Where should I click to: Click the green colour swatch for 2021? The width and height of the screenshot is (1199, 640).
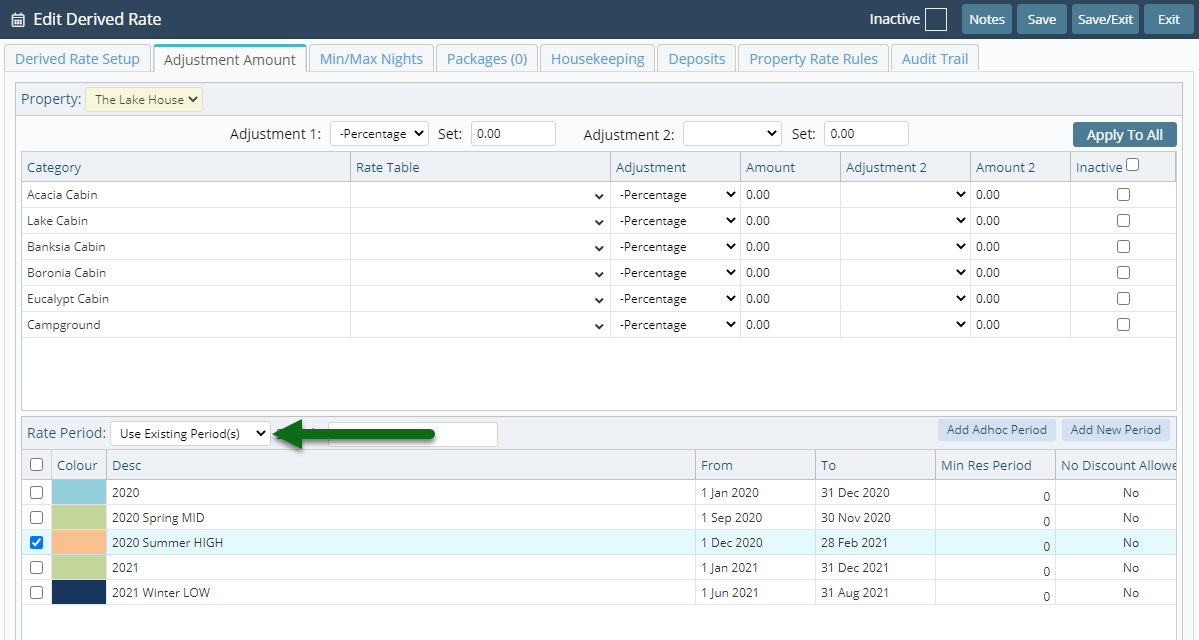click(79, 567)
